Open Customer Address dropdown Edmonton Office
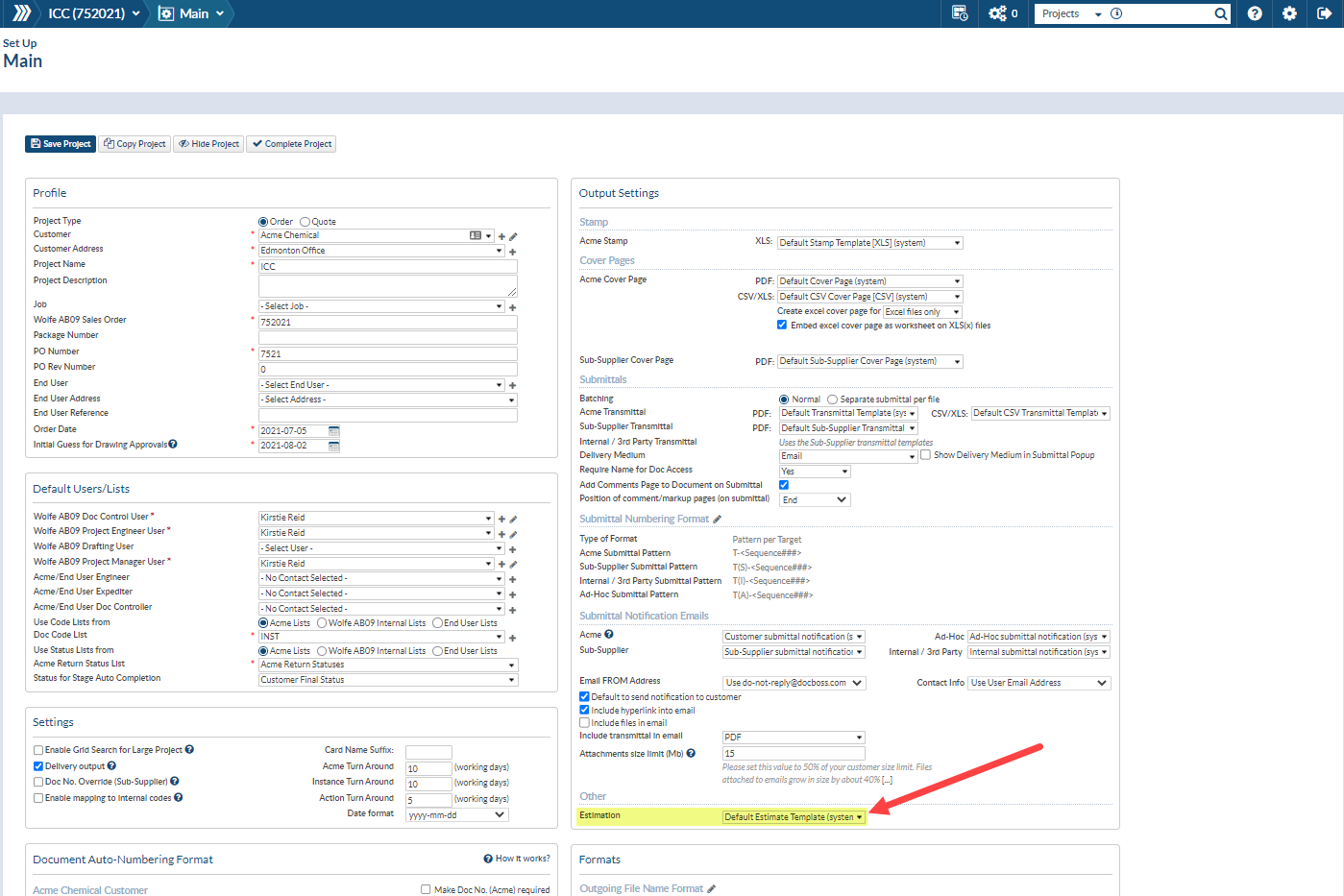The width and height of the screenshot is (1344, 896). coord(381,251)
